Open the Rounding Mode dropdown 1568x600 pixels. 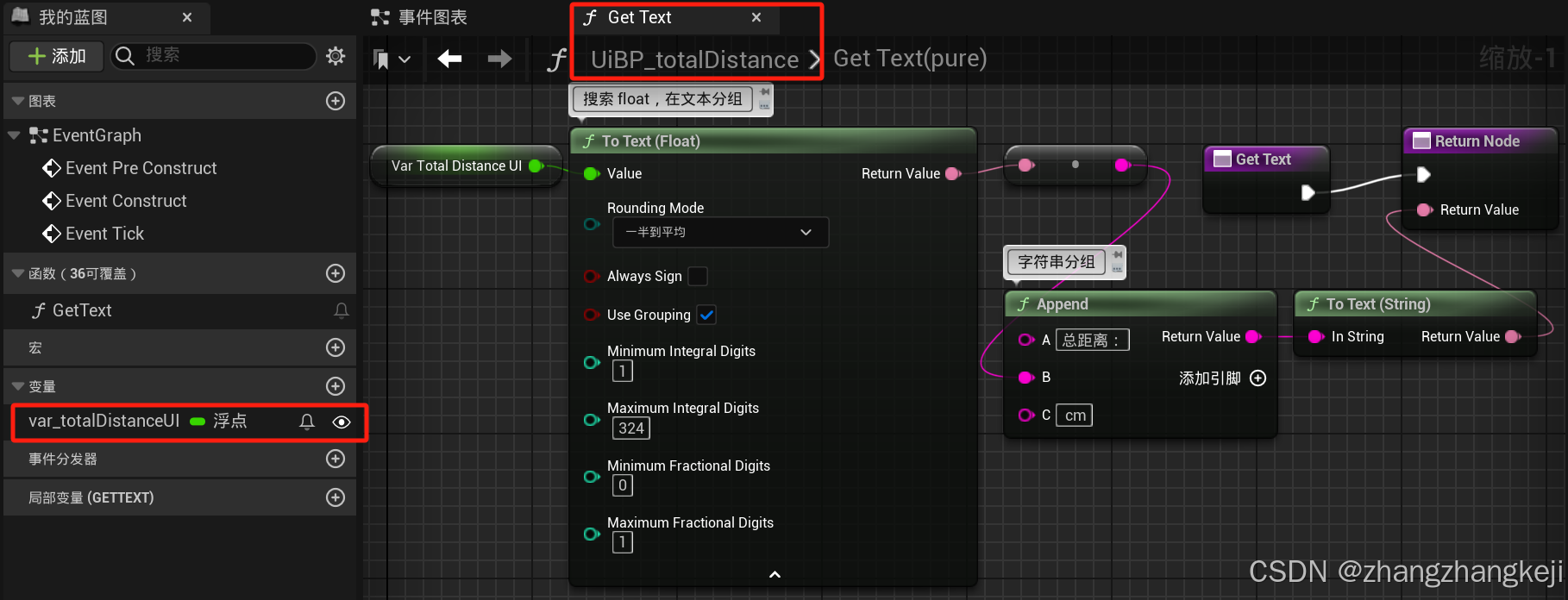[720, 232]
